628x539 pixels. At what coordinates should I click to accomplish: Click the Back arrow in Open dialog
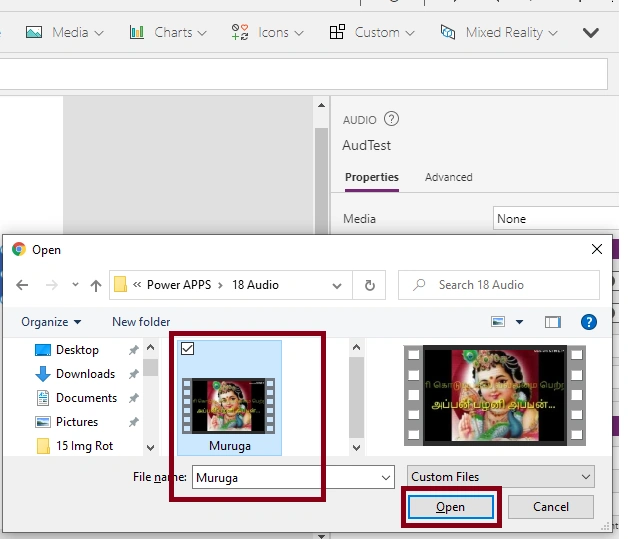click(22, 285)
